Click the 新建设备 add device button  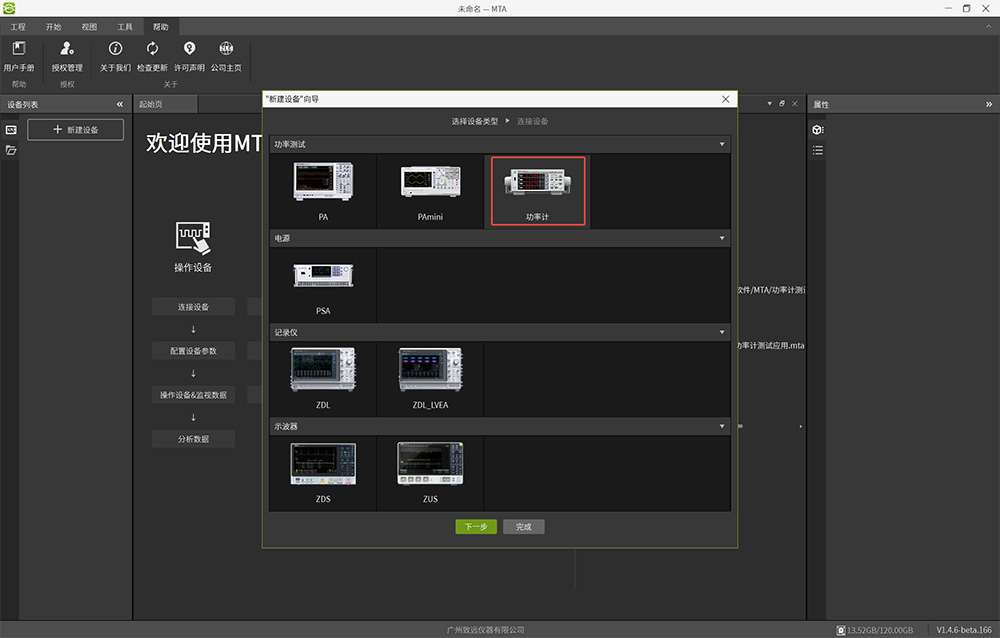[76, 130]
